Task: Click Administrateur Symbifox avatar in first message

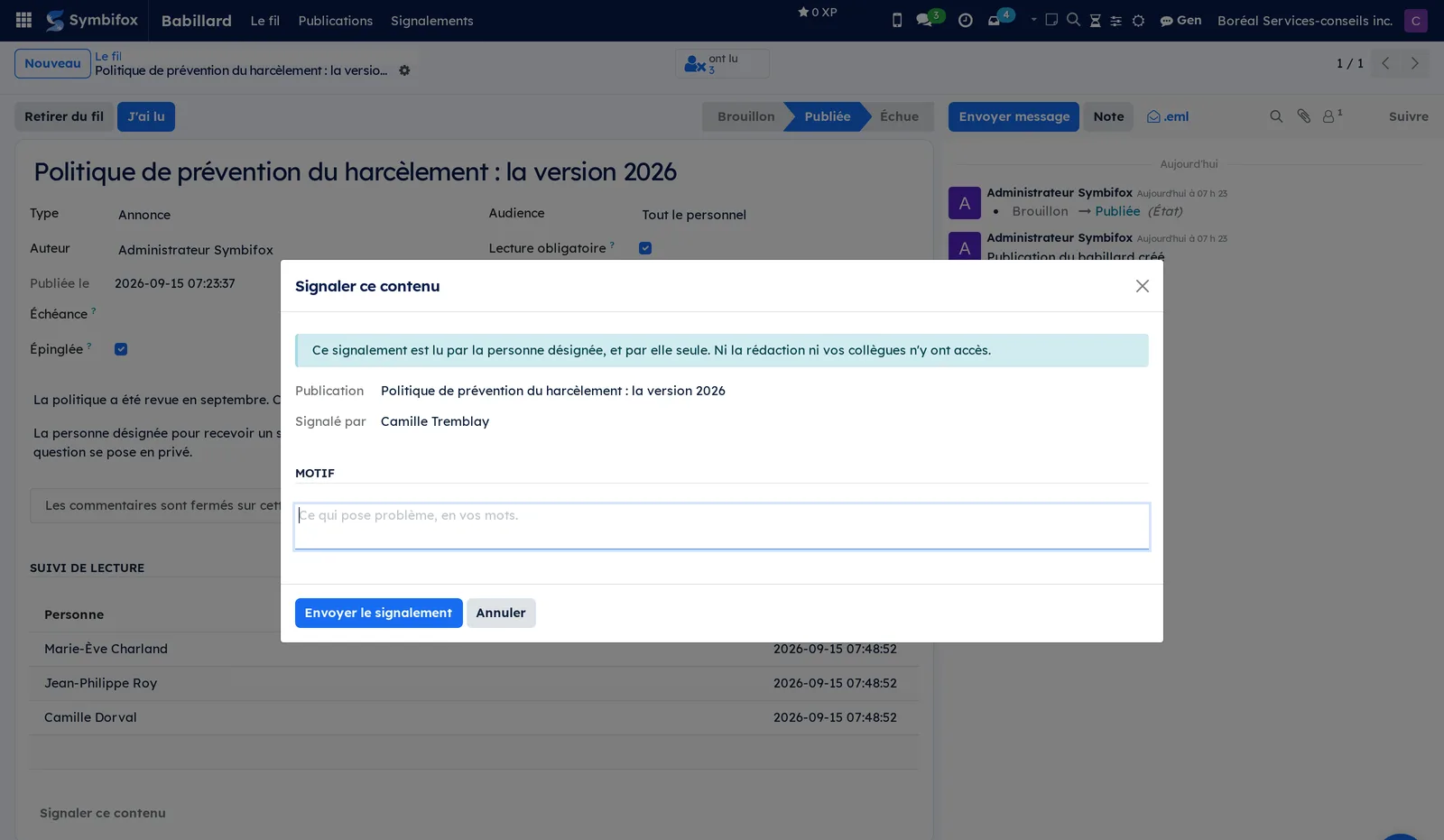Action: coord(964,203)
